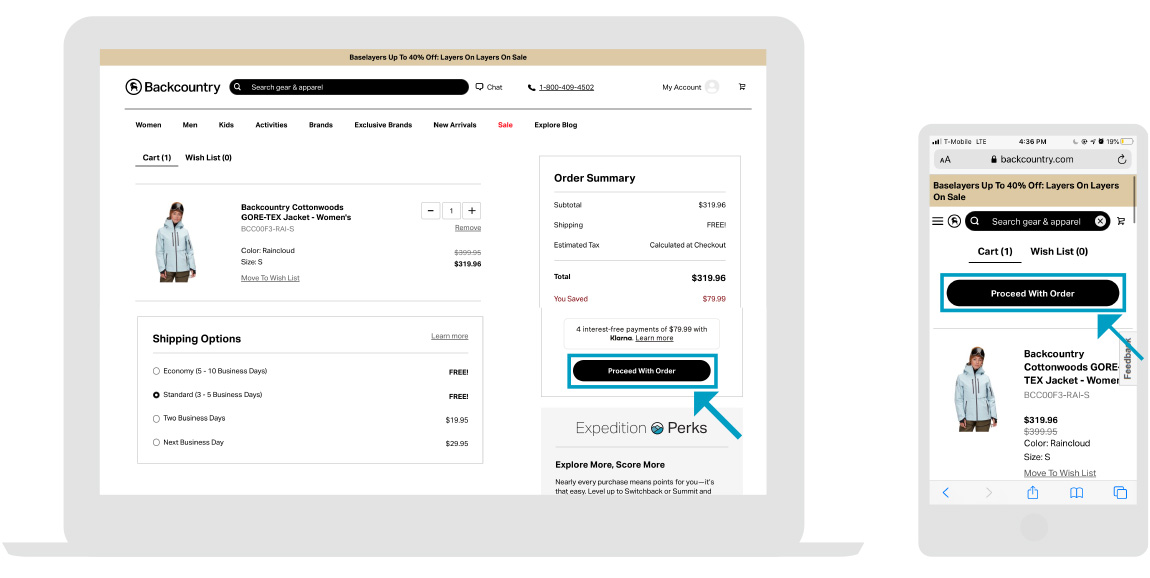Viewport: 1150px width, 578px height.
Task: Open Explore Blog navigation item
Action: (556, 125)
